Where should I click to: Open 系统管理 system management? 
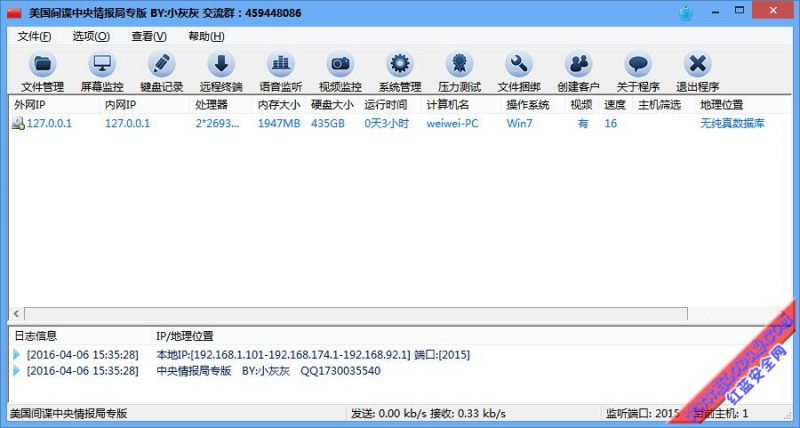400,72
